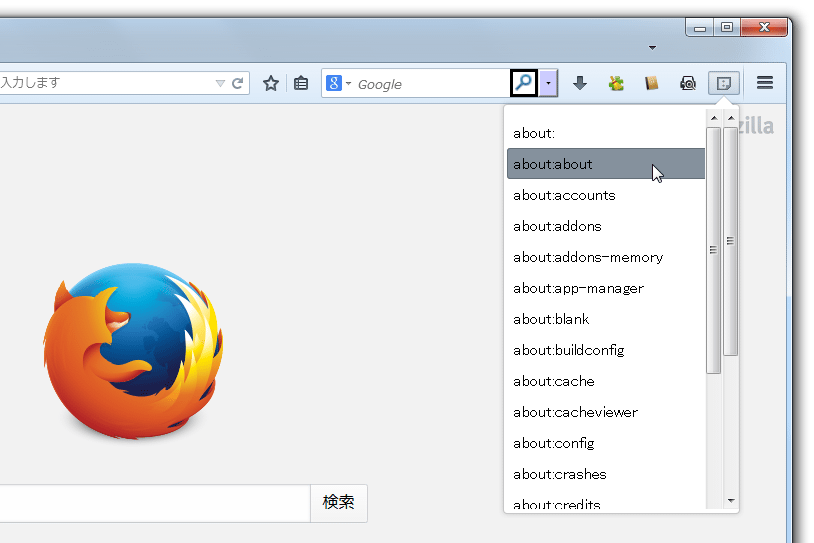Viewport: 814px width, 543px height.
Task: Click inner list scrollbar up arrow
Action: 714,118
